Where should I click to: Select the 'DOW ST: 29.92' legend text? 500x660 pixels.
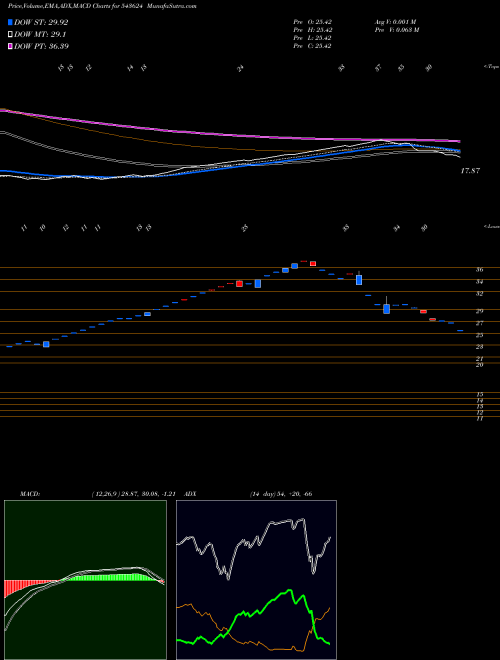41,23
